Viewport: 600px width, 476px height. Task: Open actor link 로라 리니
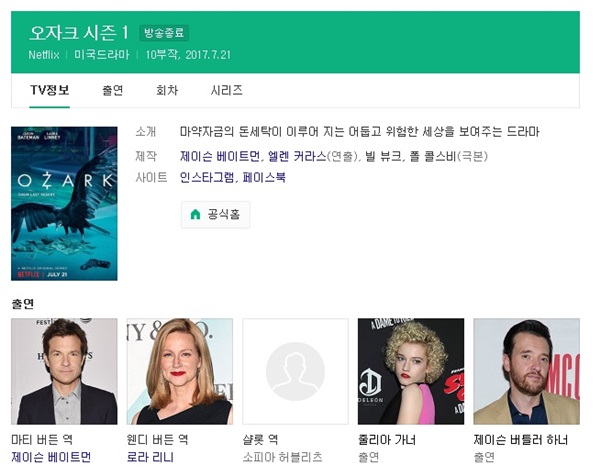[150, 457]
